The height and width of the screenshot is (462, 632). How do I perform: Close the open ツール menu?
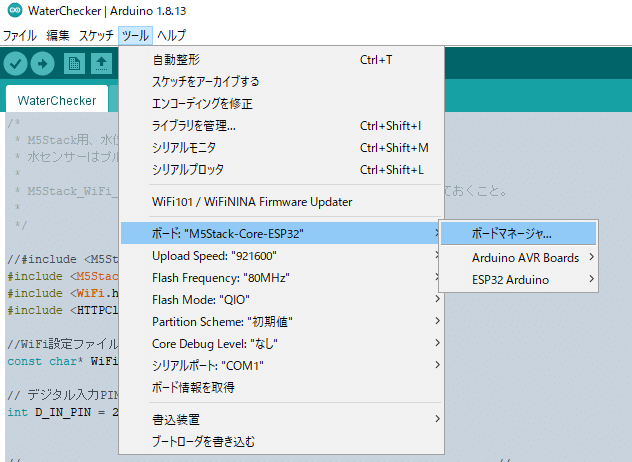[135, 35]
